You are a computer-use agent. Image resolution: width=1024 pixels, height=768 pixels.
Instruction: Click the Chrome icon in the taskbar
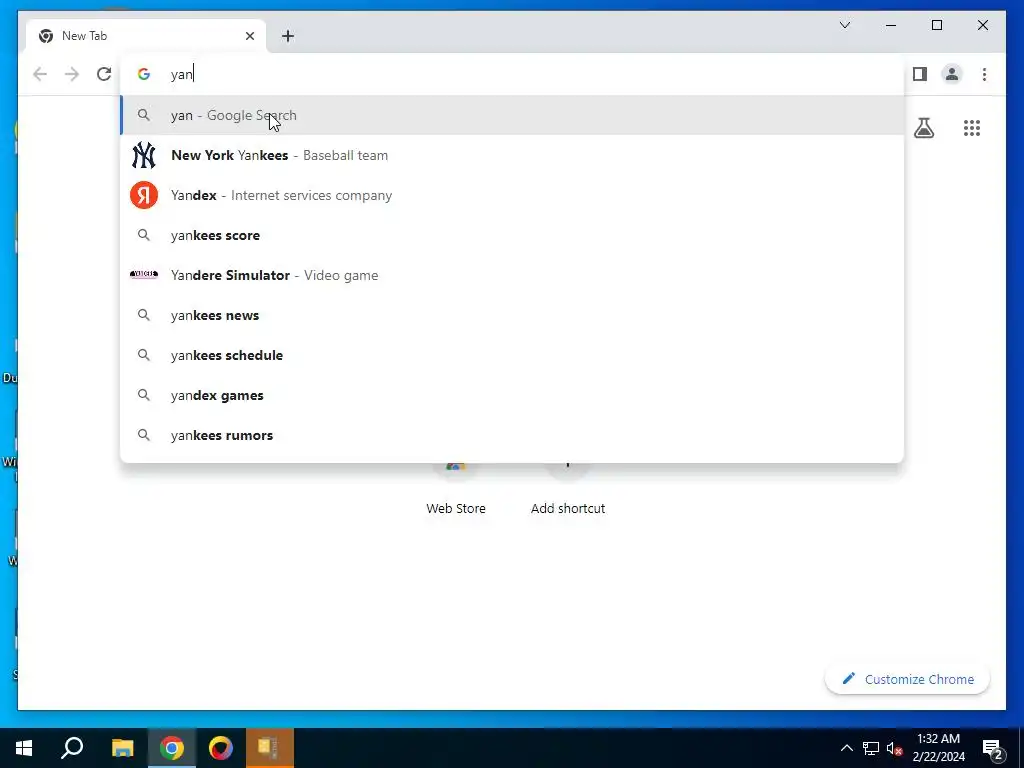[x=172, y=748]
